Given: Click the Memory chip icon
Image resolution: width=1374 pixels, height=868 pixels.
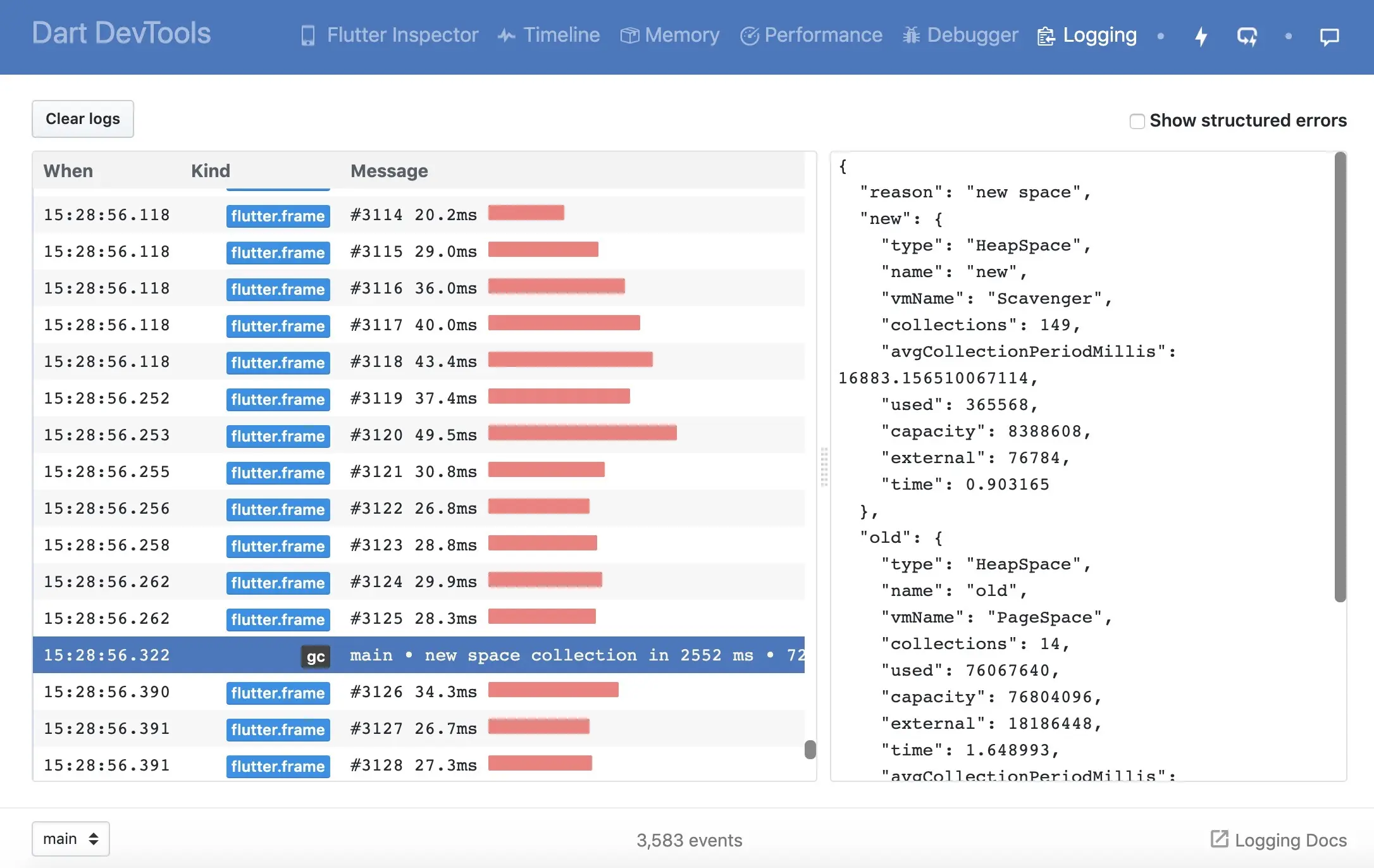Looking at the screenshot, I should click(x=629, y=35).
